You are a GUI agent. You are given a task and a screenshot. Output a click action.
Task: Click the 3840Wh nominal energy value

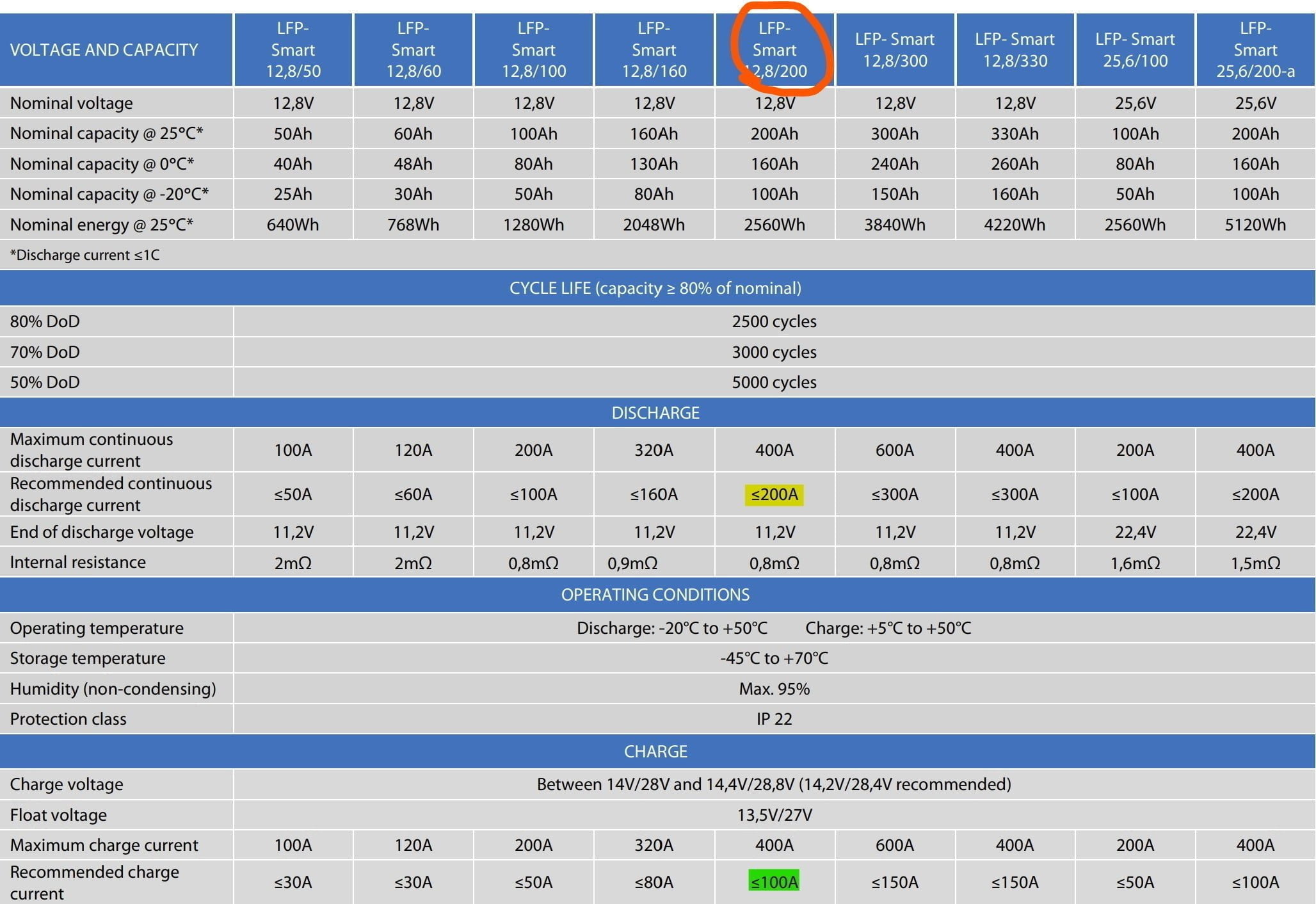point(895,225)
